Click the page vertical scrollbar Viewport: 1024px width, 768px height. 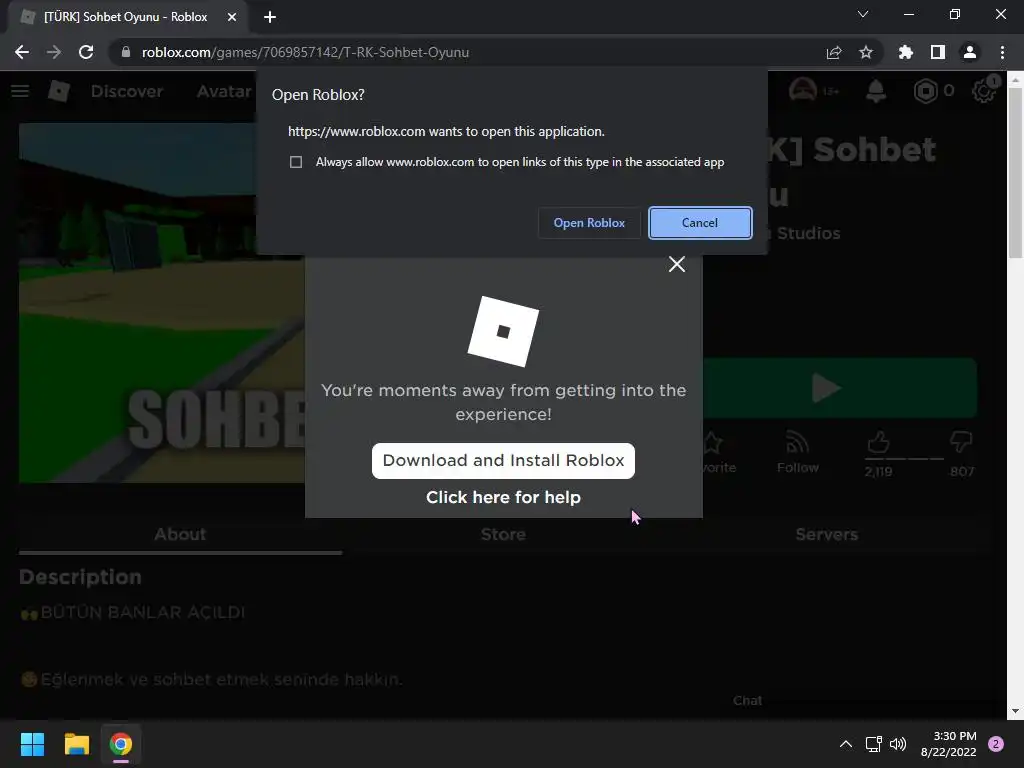1015,174
